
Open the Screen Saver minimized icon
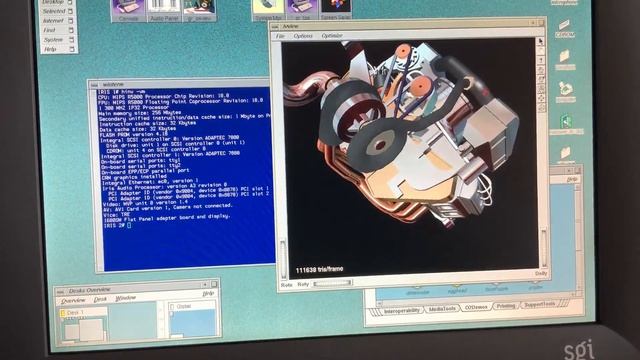[x=336, y=10]
